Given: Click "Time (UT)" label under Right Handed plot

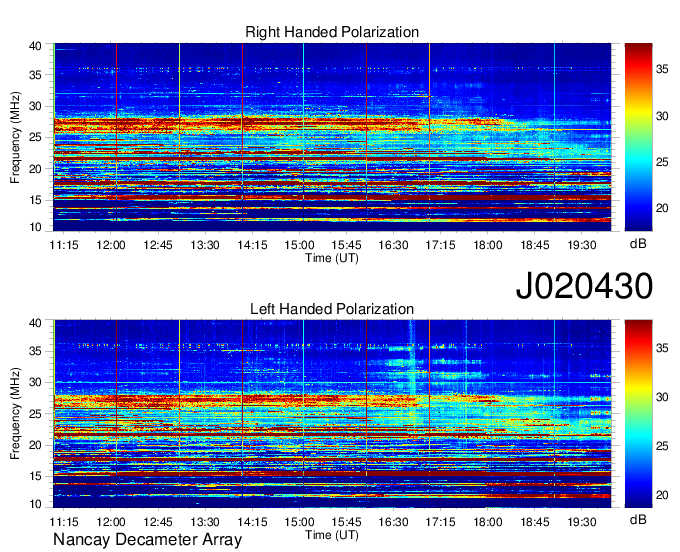Looking at the screenshot, I should click(332, 258).
